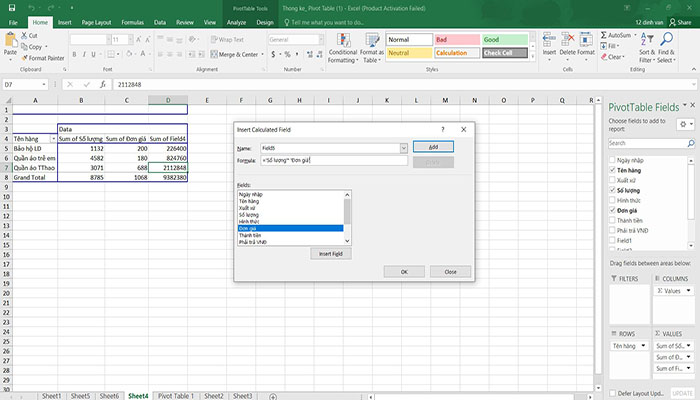The height and width of the screenshot is (400, 700).
Task: Switch to the Page Layout tab
Action: (x=96, y=22)
